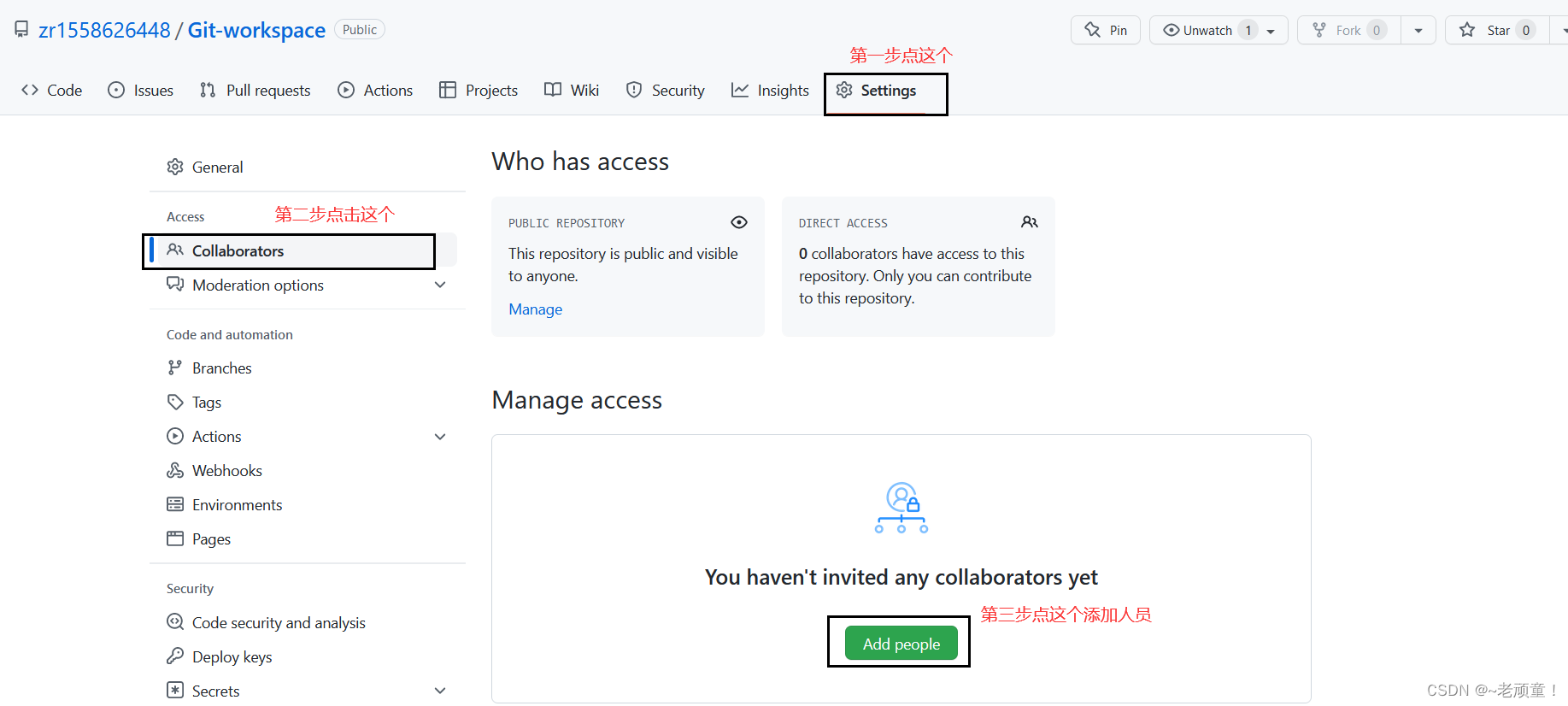Open the Projects tab

(479, 90)
